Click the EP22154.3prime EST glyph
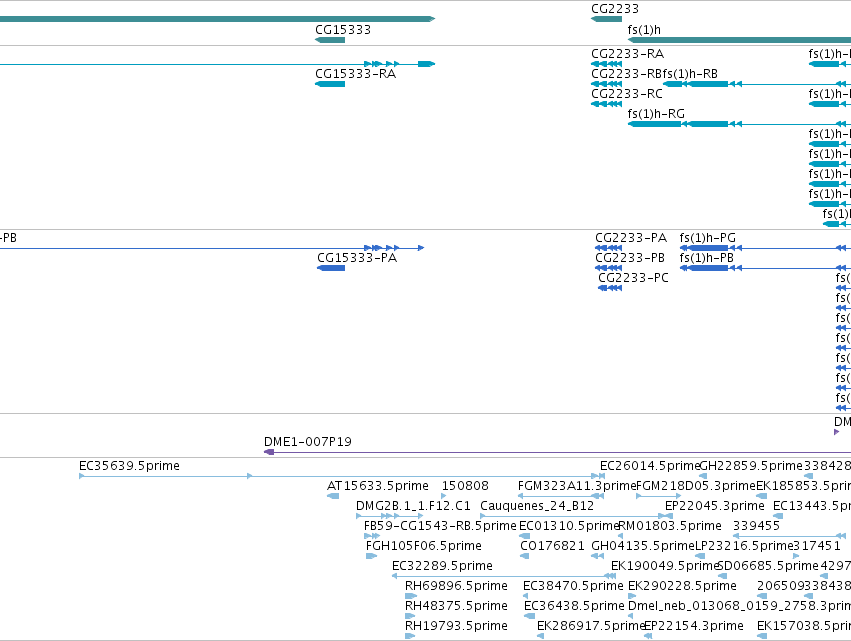Viewport: 851px width, 641px height. coord(647,636)
